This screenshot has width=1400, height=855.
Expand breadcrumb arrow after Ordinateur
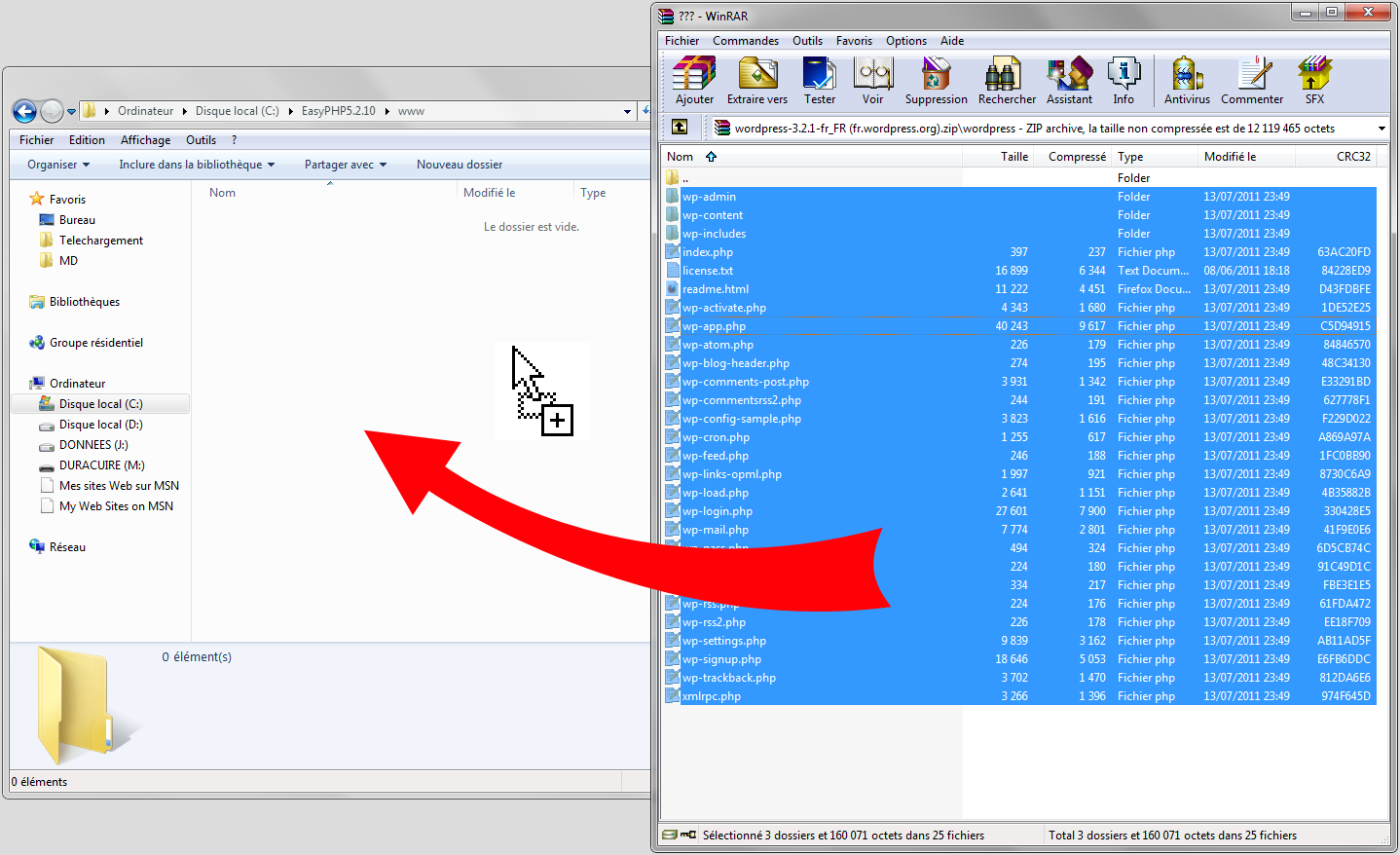pyautogui.click(x=184, y=111)
